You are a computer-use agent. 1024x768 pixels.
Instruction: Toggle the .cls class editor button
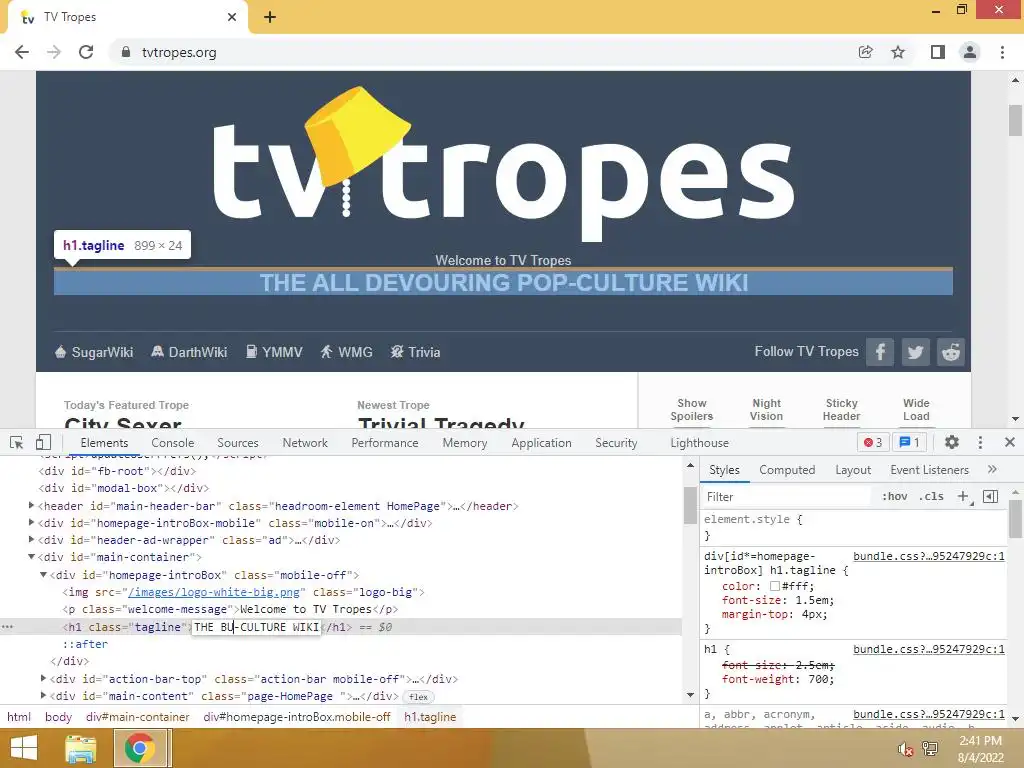tap(931, 496)
